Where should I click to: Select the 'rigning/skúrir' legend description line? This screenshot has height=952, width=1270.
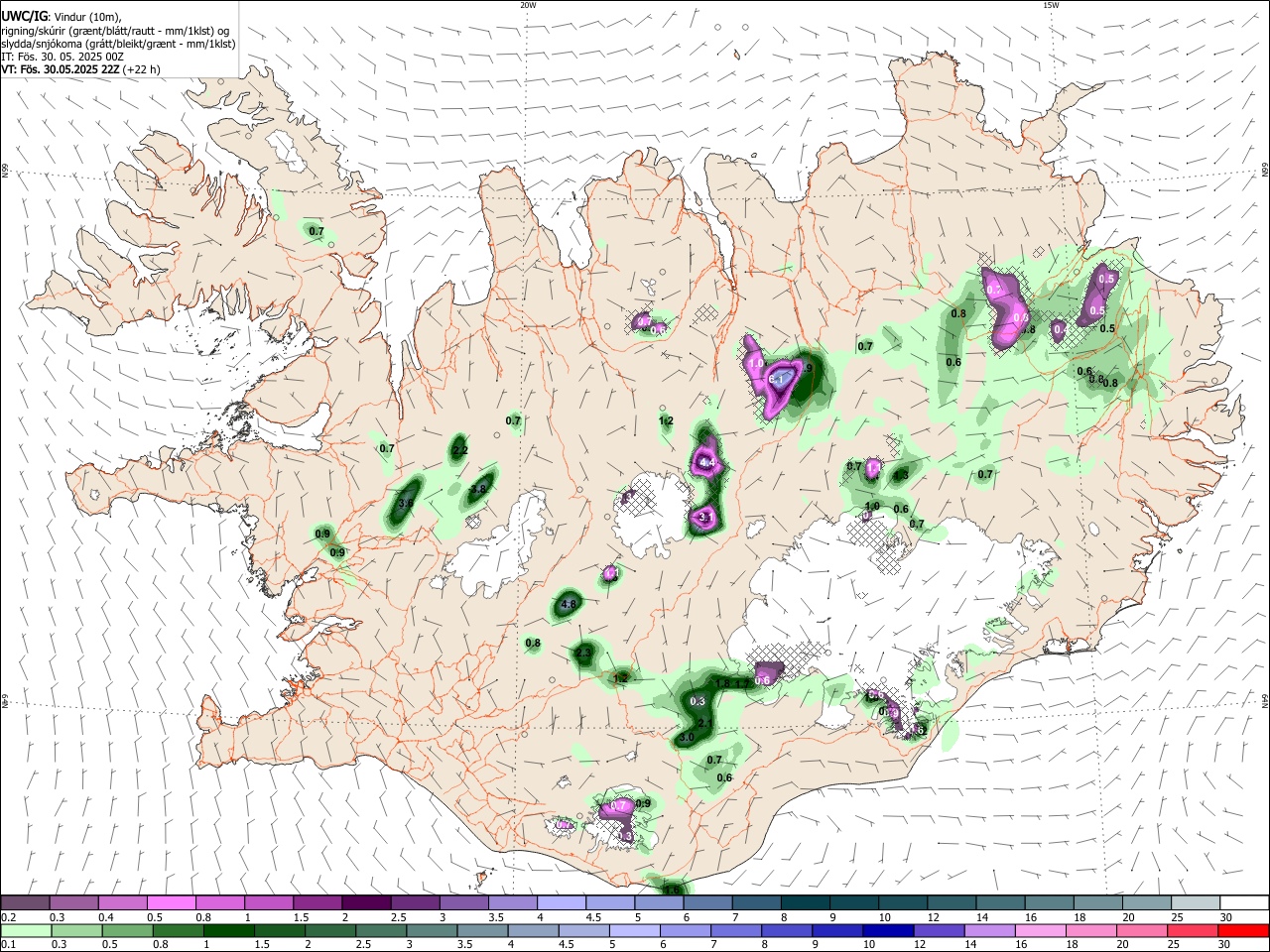(115, 31)
